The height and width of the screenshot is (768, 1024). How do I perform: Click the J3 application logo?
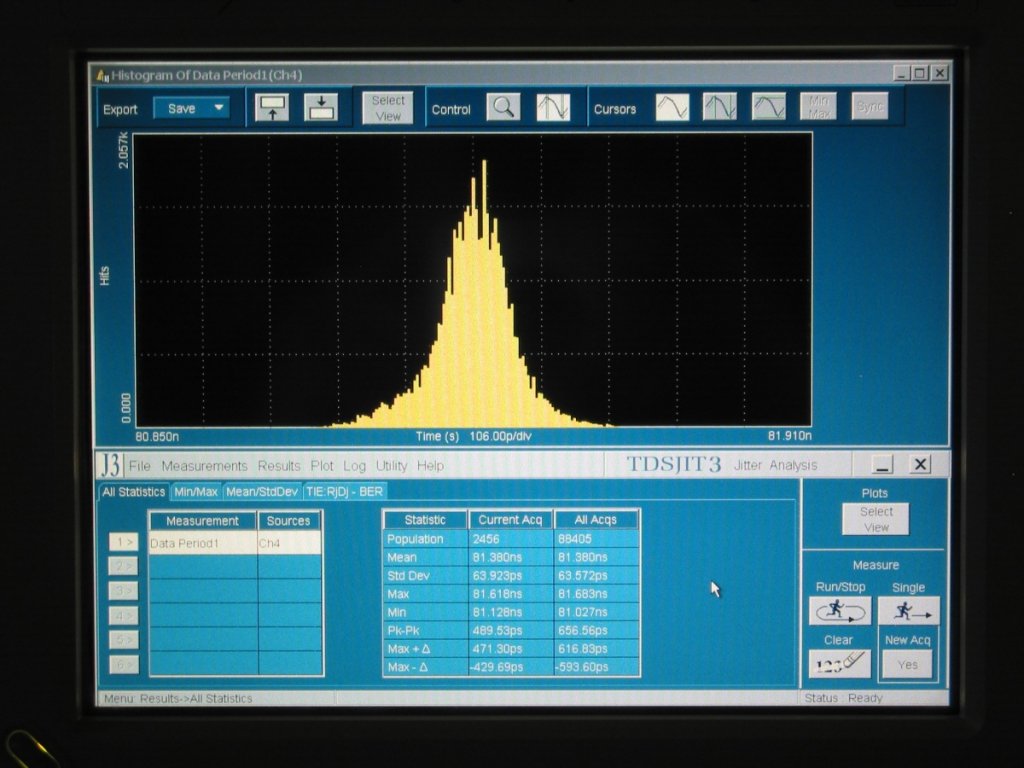click(110, 465)
